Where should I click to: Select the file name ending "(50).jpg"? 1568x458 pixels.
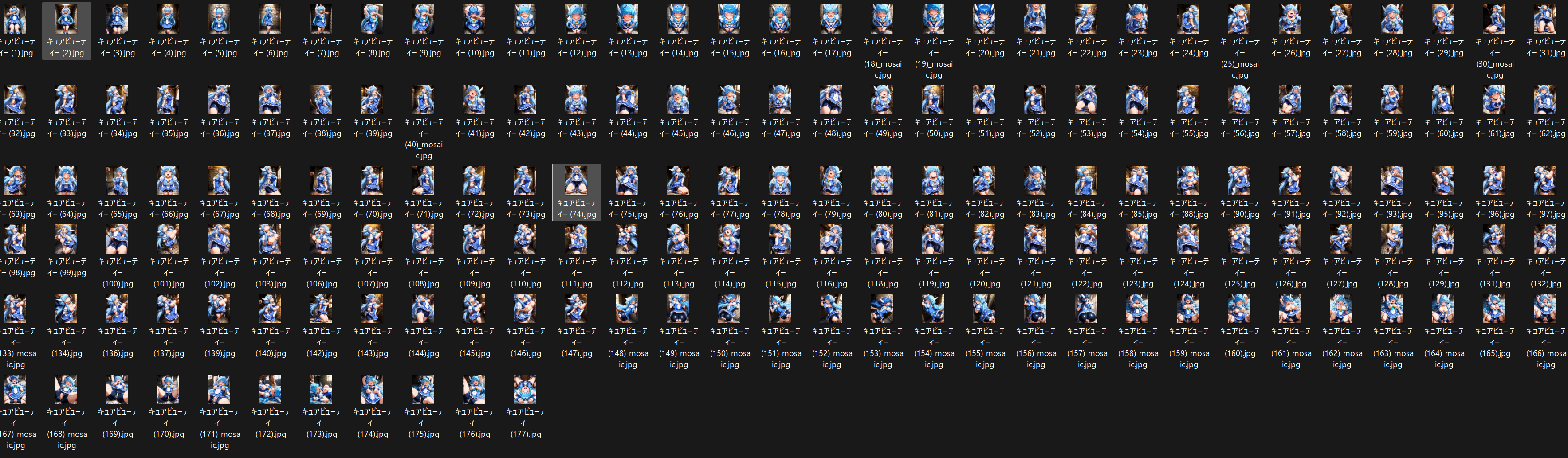tap(934, 128)
